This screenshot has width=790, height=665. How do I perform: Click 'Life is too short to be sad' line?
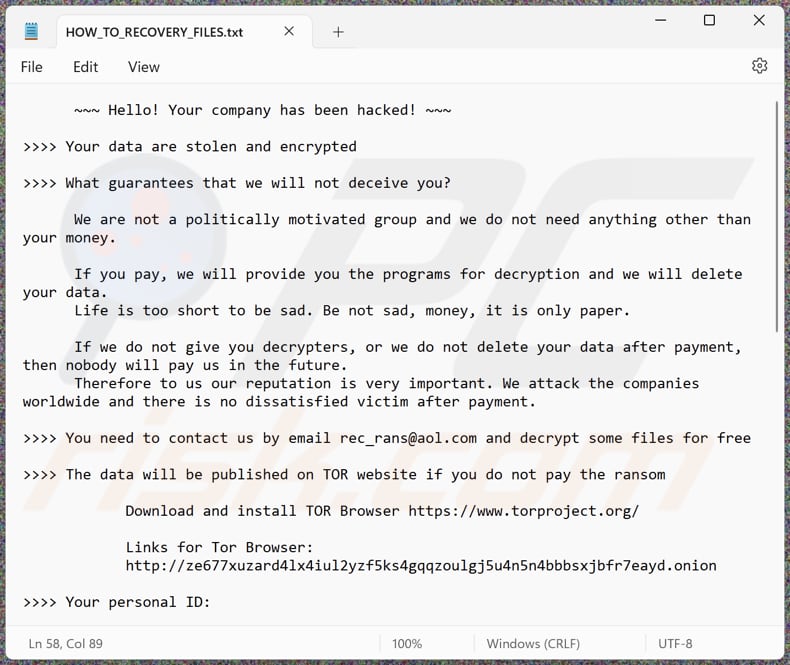click(352, 311)
